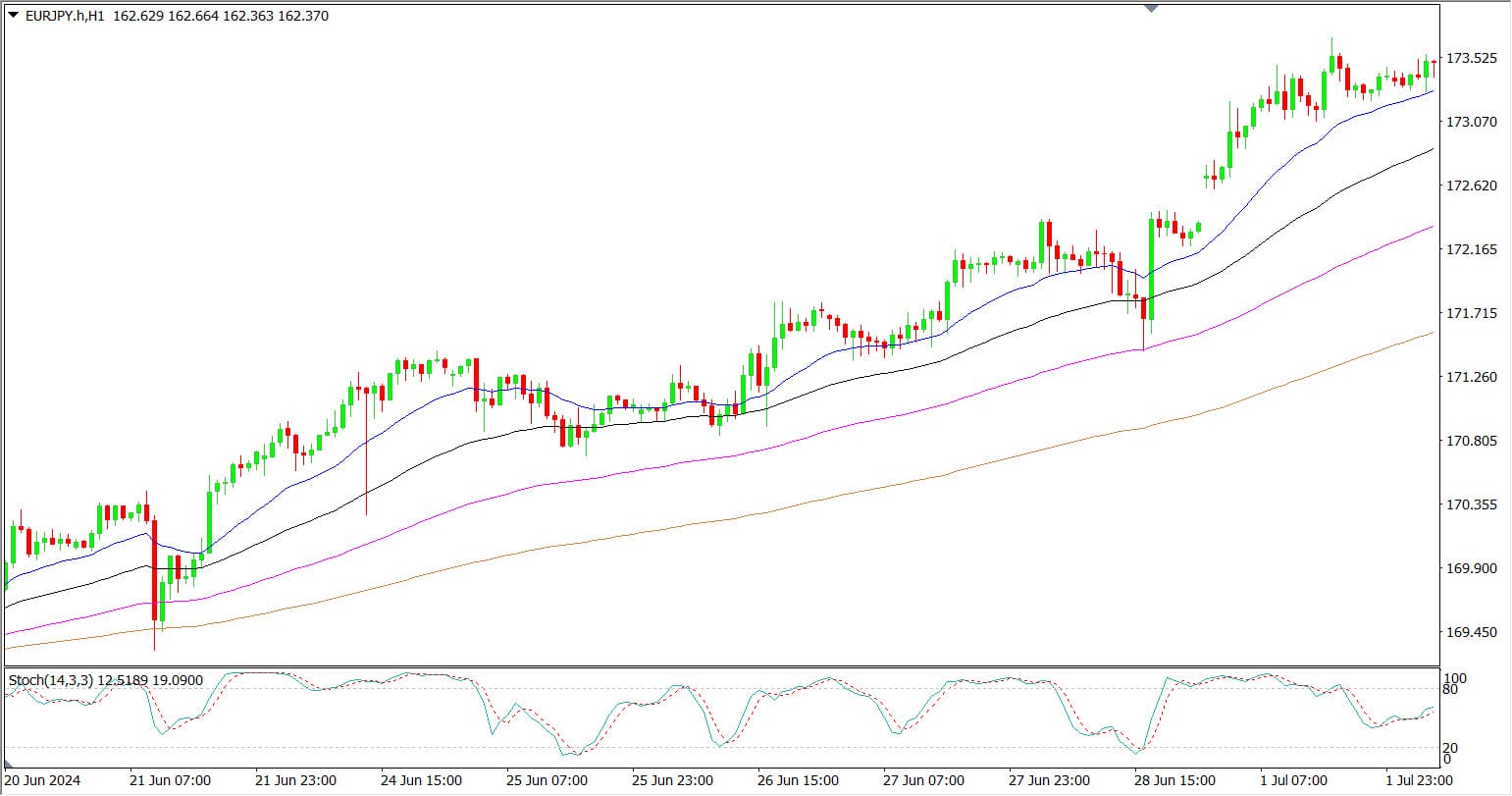1512x796 pixels.
Task: Click the triangle arrow beside EURJPY.h,H1
Action: coord(13,16)
